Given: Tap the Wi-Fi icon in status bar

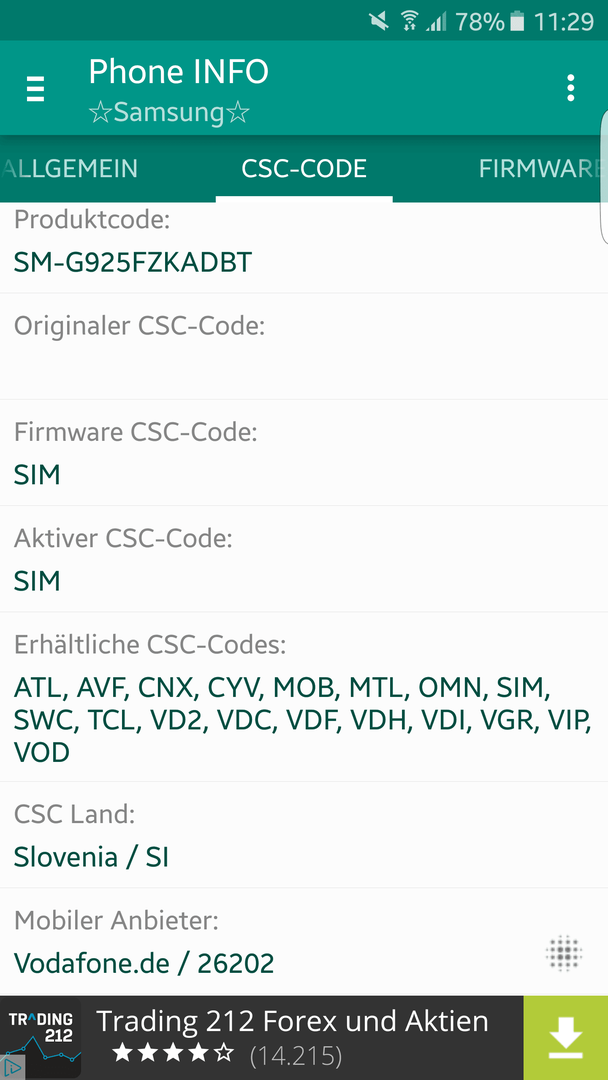Looking at the screenshot, I should [410, 21].
